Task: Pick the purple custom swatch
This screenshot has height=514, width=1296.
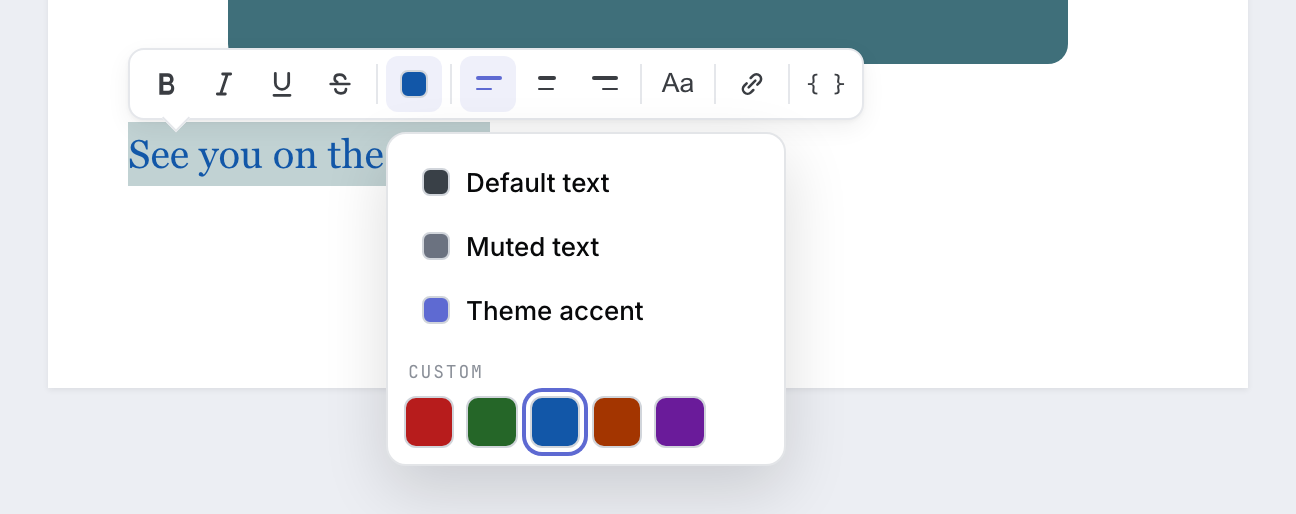Action: (x=680, y=422)
